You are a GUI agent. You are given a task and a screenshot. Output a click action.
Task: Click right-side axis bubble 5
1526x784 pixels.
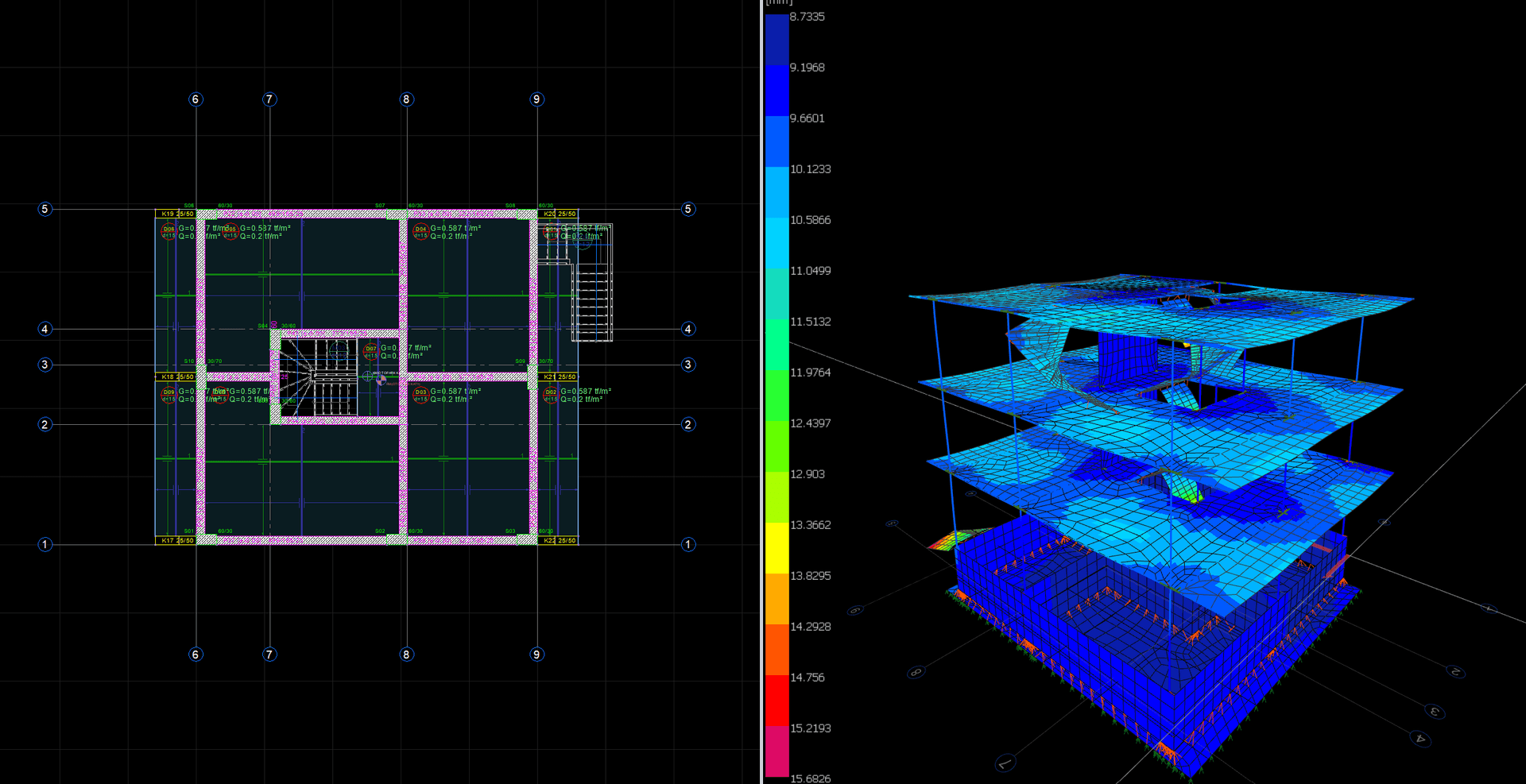point(688,209)
